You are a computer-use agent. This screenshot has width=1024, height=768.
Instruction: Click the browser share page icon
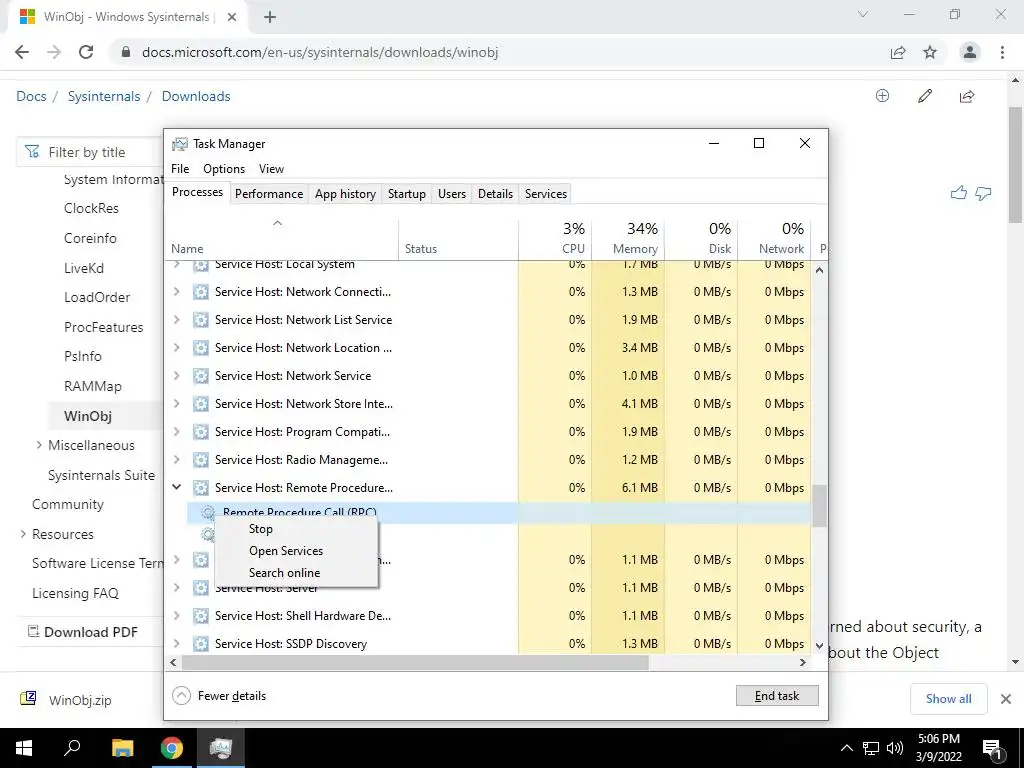(x=898, y=52)
